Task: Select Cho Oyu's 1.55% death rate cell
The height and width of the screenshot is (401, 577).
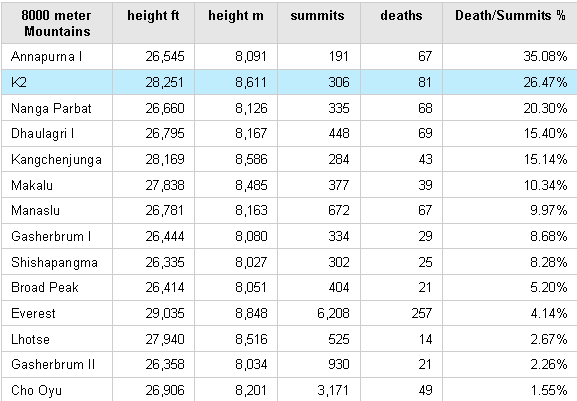Action: click(x=510, y=390)
